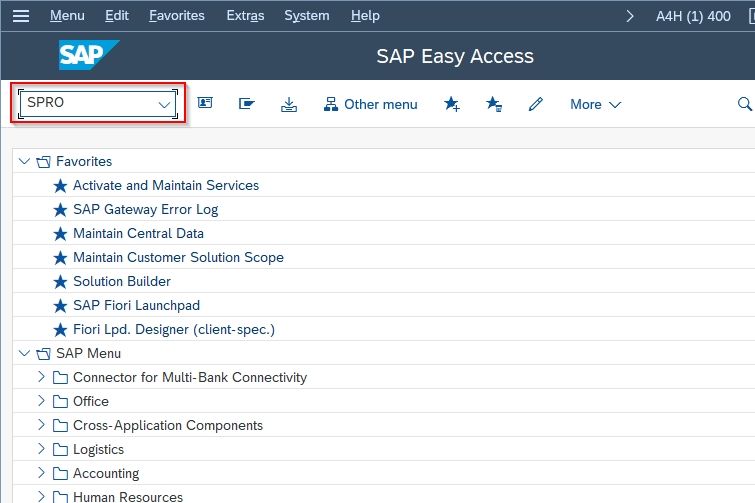755x503 pixels.
Task: Expand the menu bar overflow arrow
Action: click(629, 16)
